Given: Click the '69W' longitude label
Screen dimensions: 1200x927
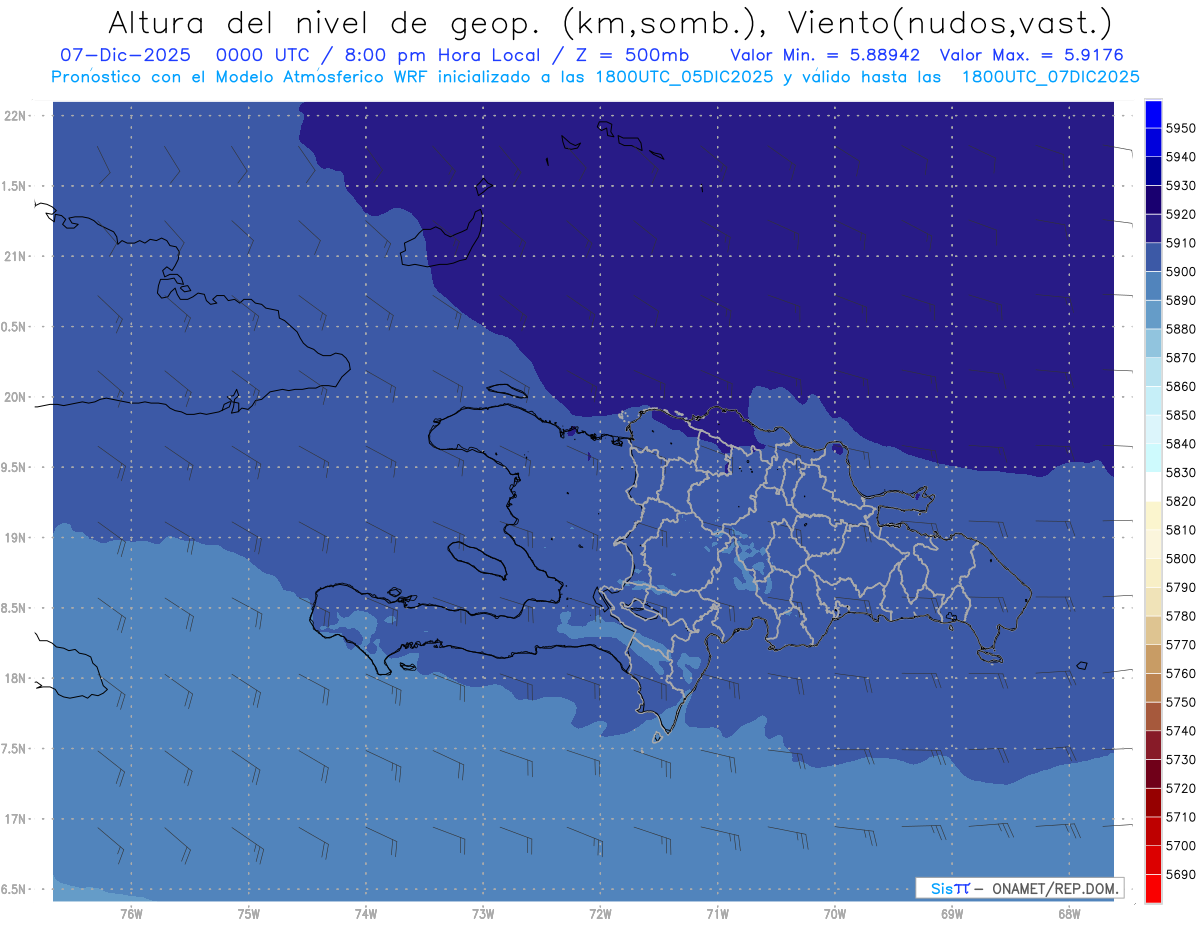Looking at the screenshot, I should click(952, 914).
